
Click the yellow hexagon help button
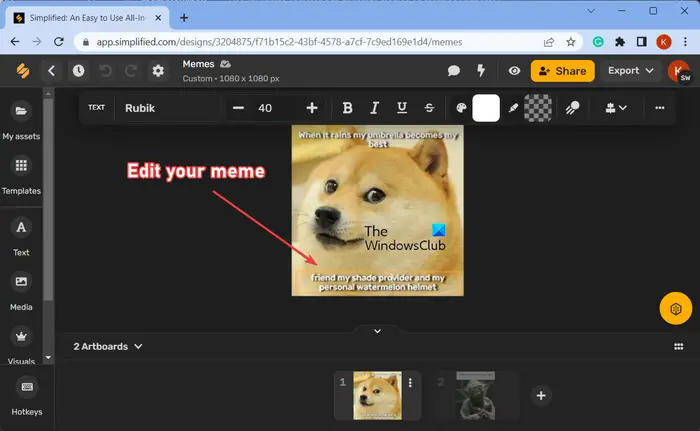(676, 309)
